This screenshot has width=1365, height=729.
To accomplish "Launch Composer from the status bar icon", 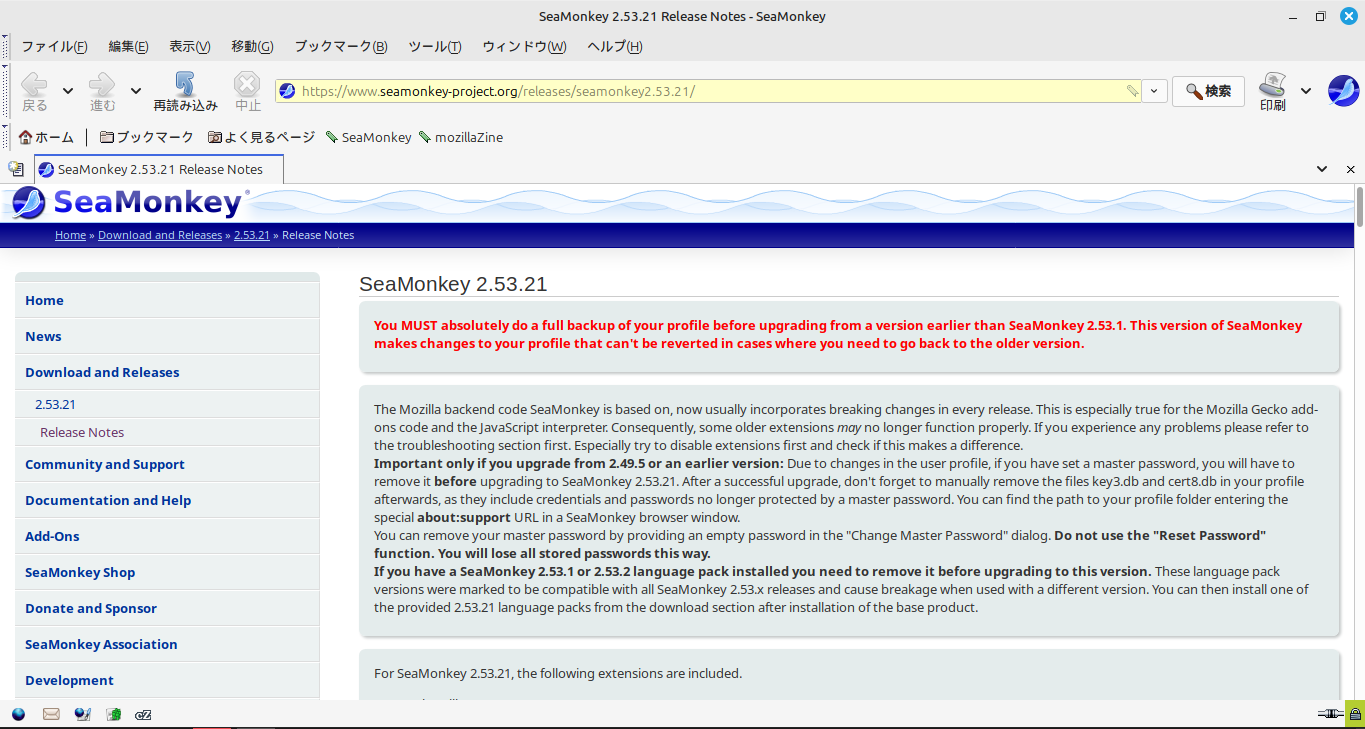I will coord(83,714).
